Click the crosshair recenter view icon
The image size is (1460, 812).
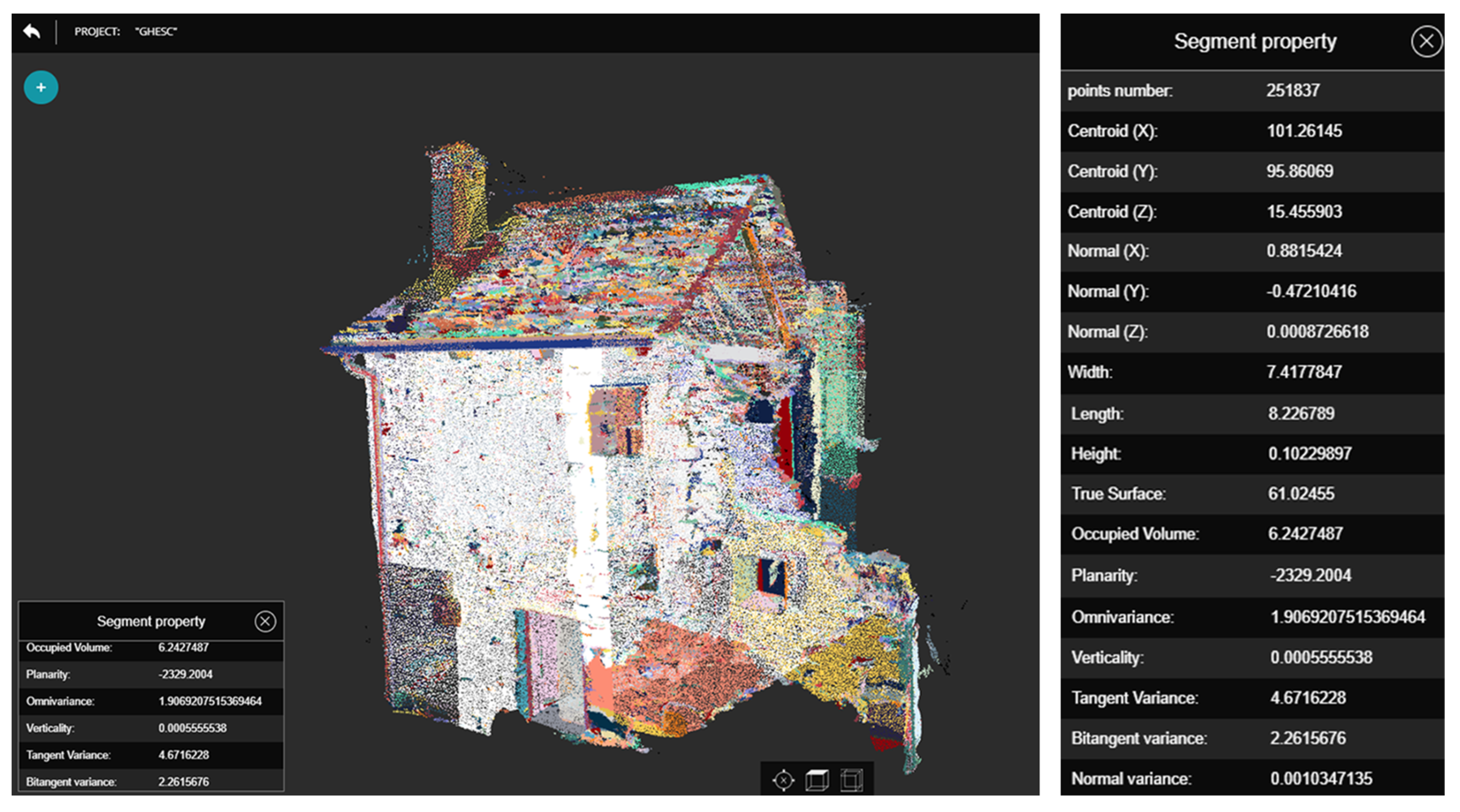(783, 780)
